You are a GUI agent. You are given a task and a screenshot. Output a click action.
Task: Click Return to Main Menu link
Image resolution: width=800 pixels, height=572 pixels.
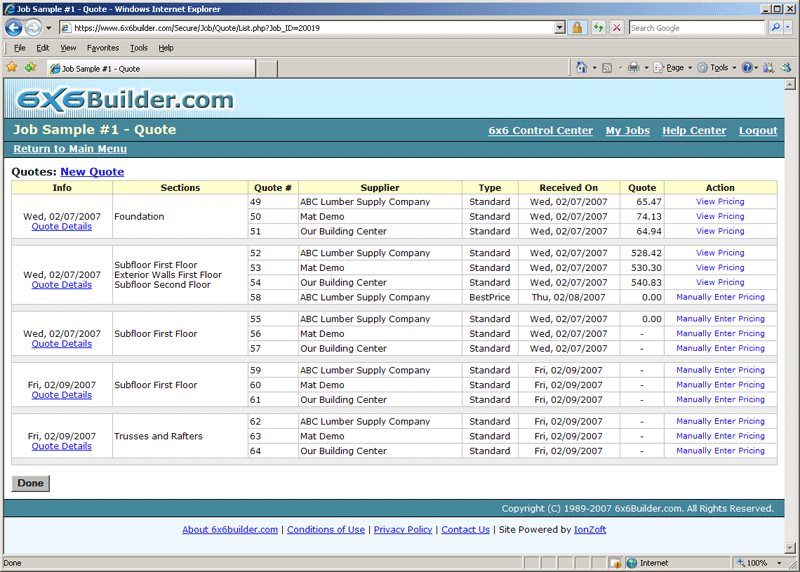70,149
